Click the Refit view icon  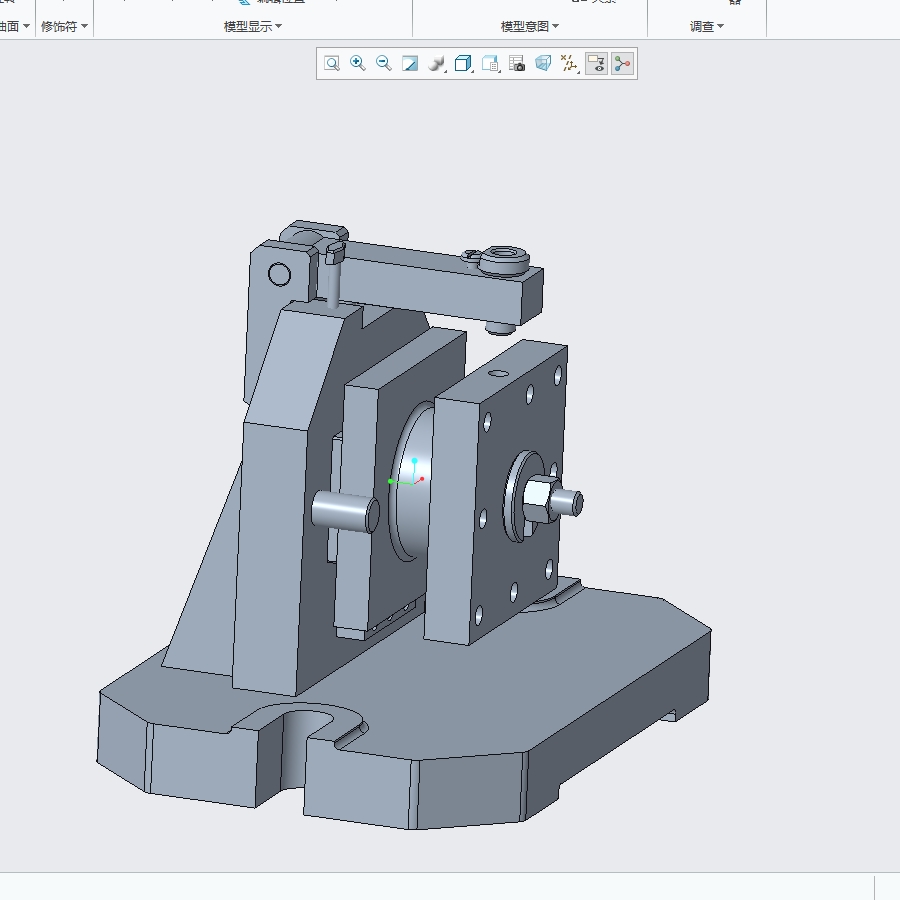[x=332, y=64]
